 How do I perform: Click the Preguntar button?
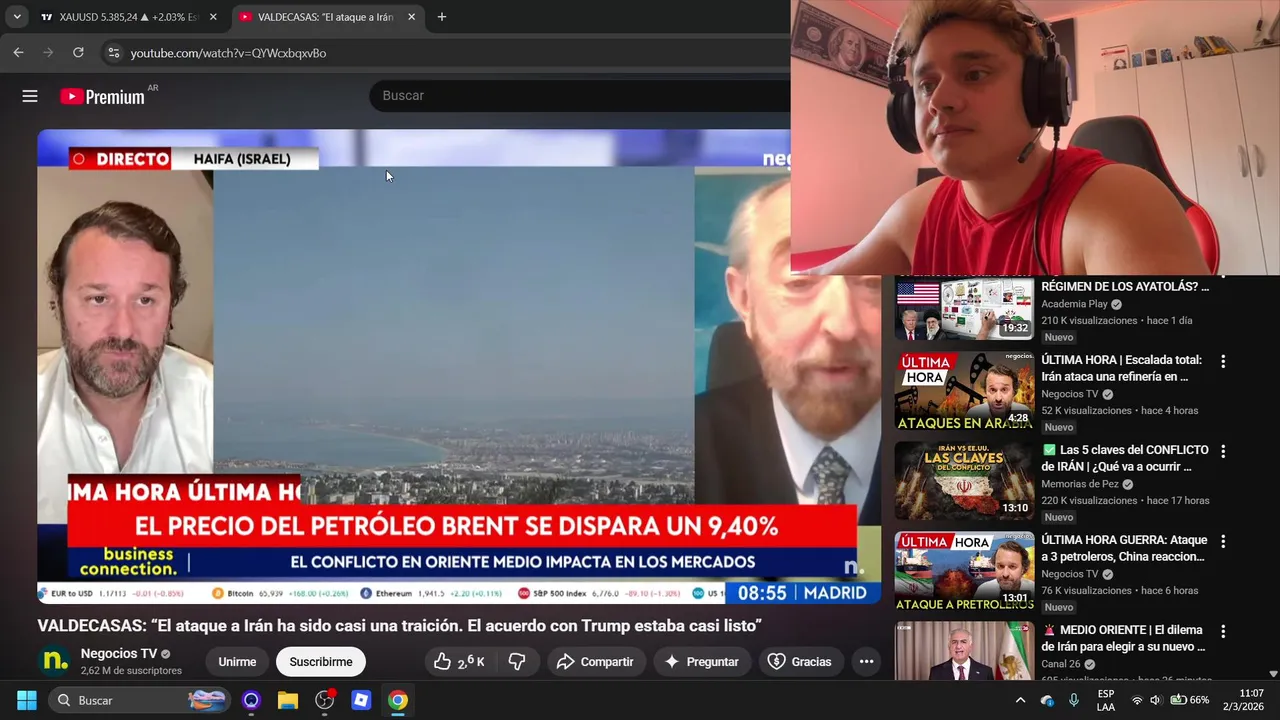tap(702, 661)
